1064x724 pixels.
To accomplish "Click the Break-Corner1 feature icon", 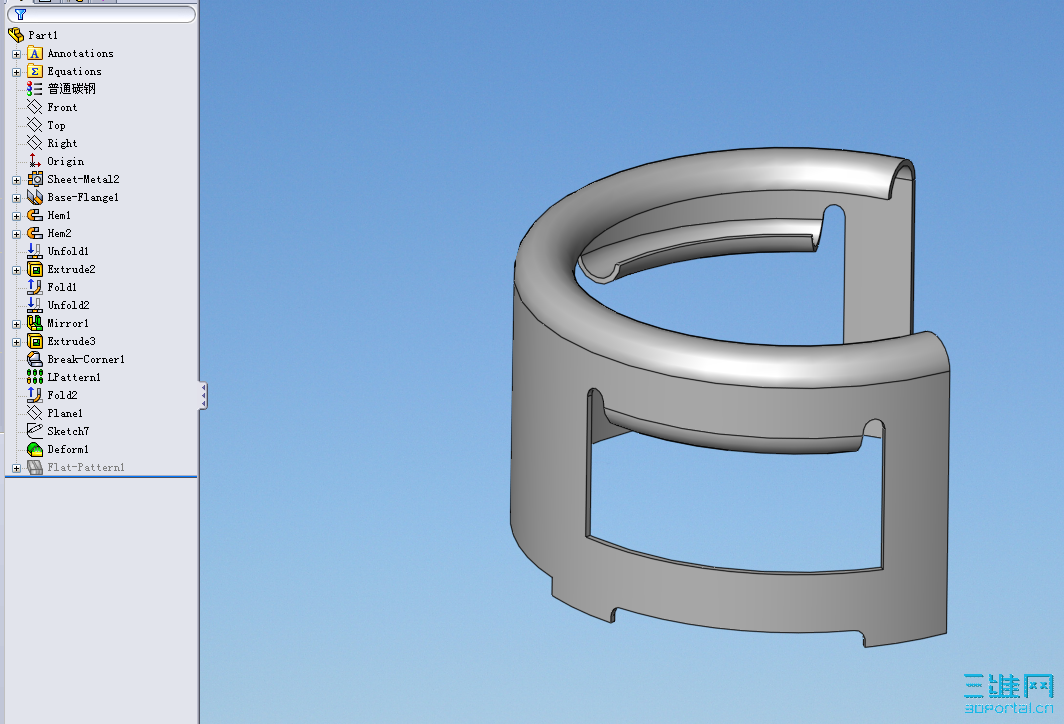I will point(35,359).
